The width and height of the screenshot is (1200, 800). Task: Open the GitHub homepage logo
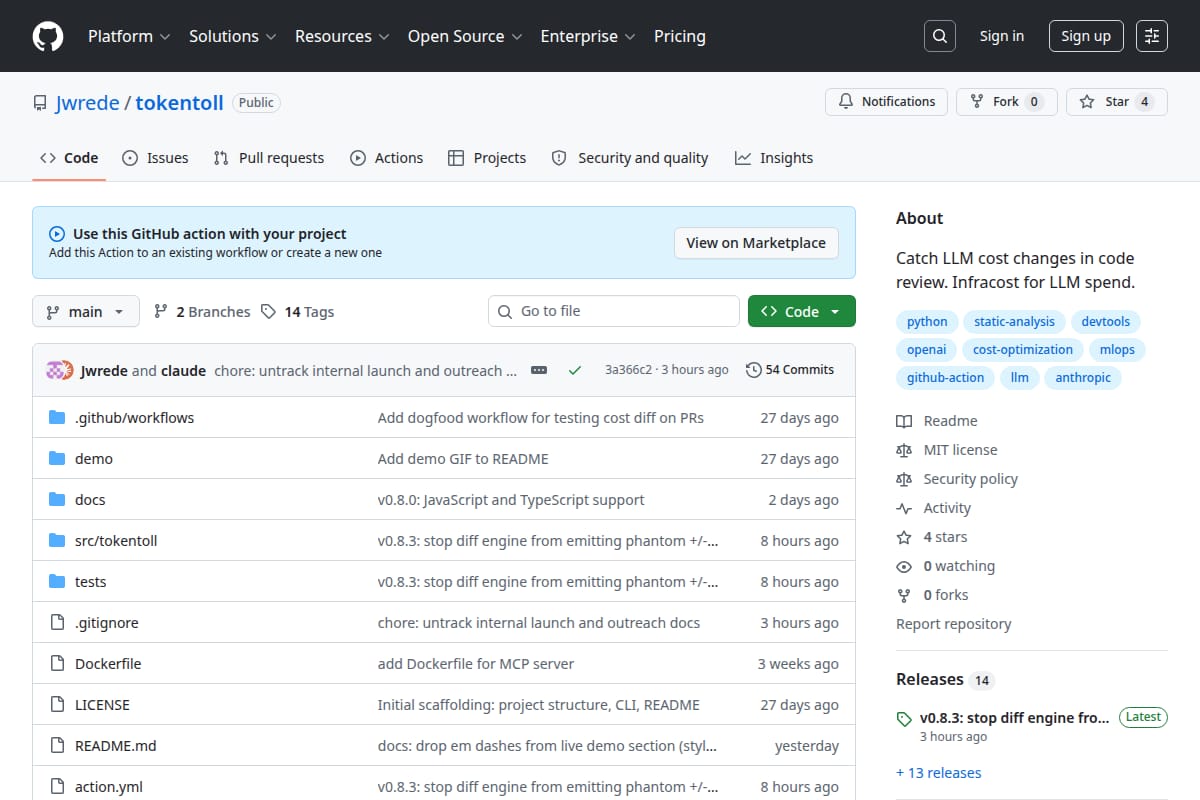(x=48, y=36)
